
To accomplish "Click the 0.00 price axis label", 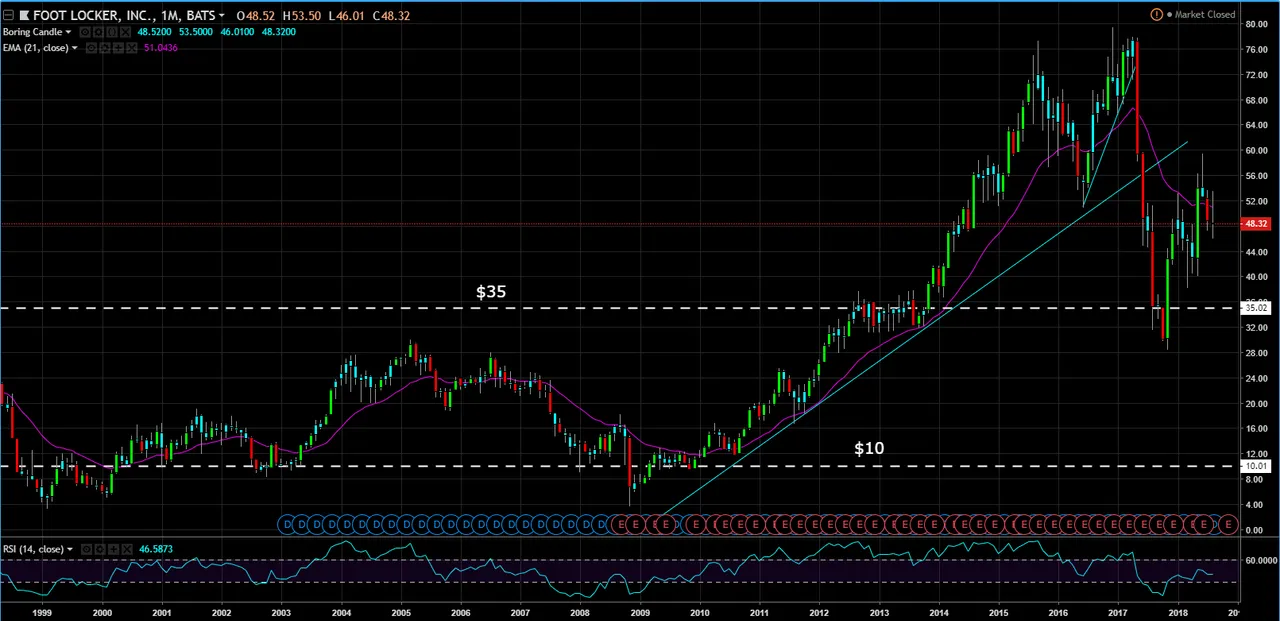I will click(x=1256, y=530).
